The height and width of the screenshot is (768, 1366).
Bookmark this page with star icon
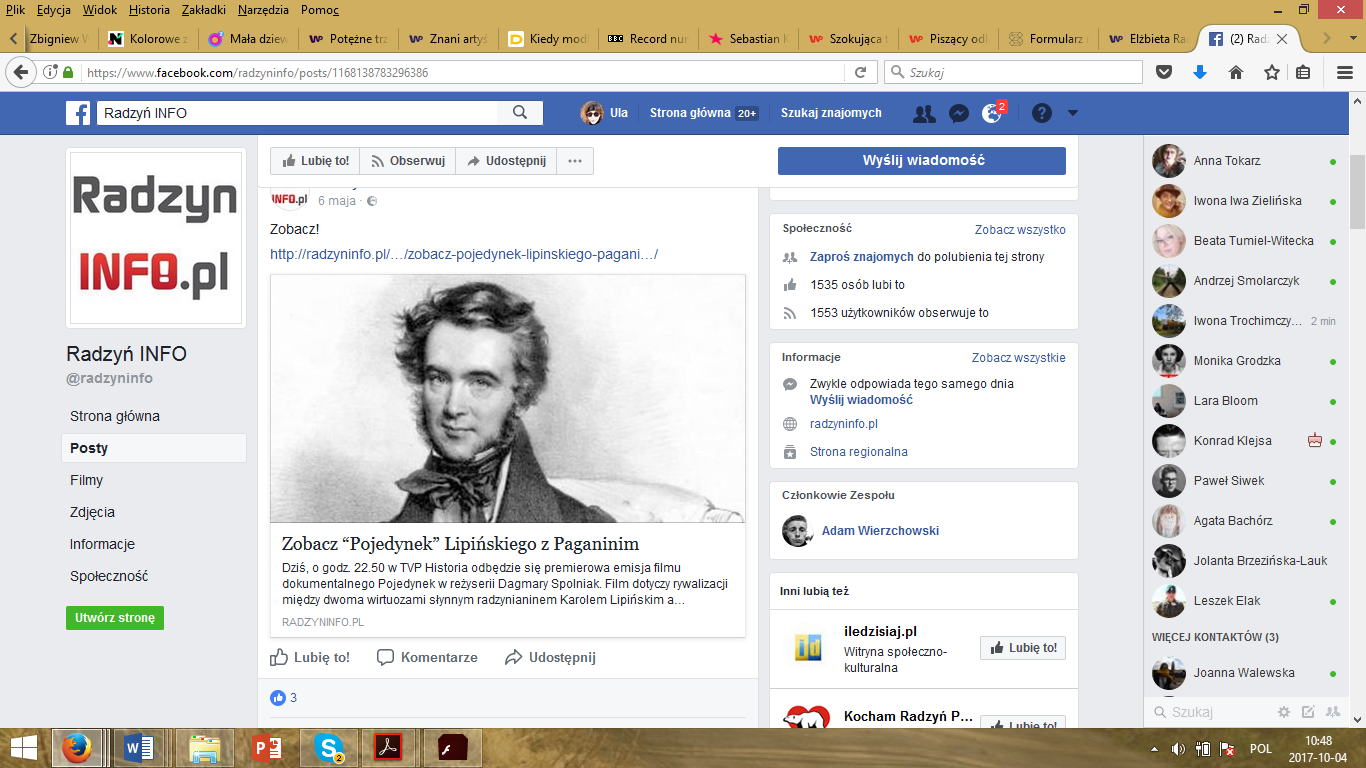1272,72
